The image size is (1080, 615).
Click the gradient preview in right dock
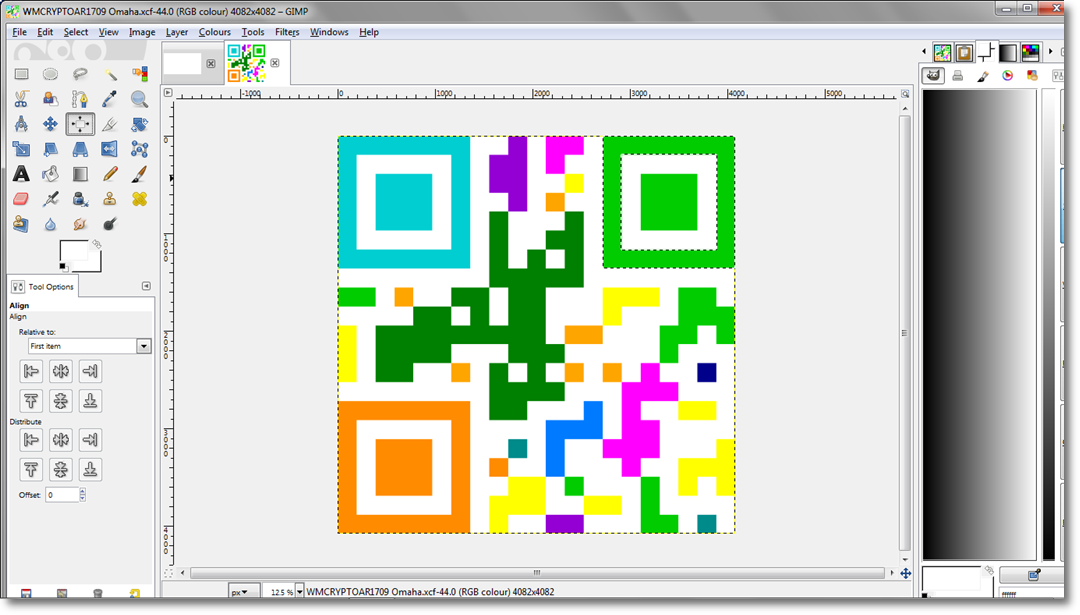[x=979, y=324]
